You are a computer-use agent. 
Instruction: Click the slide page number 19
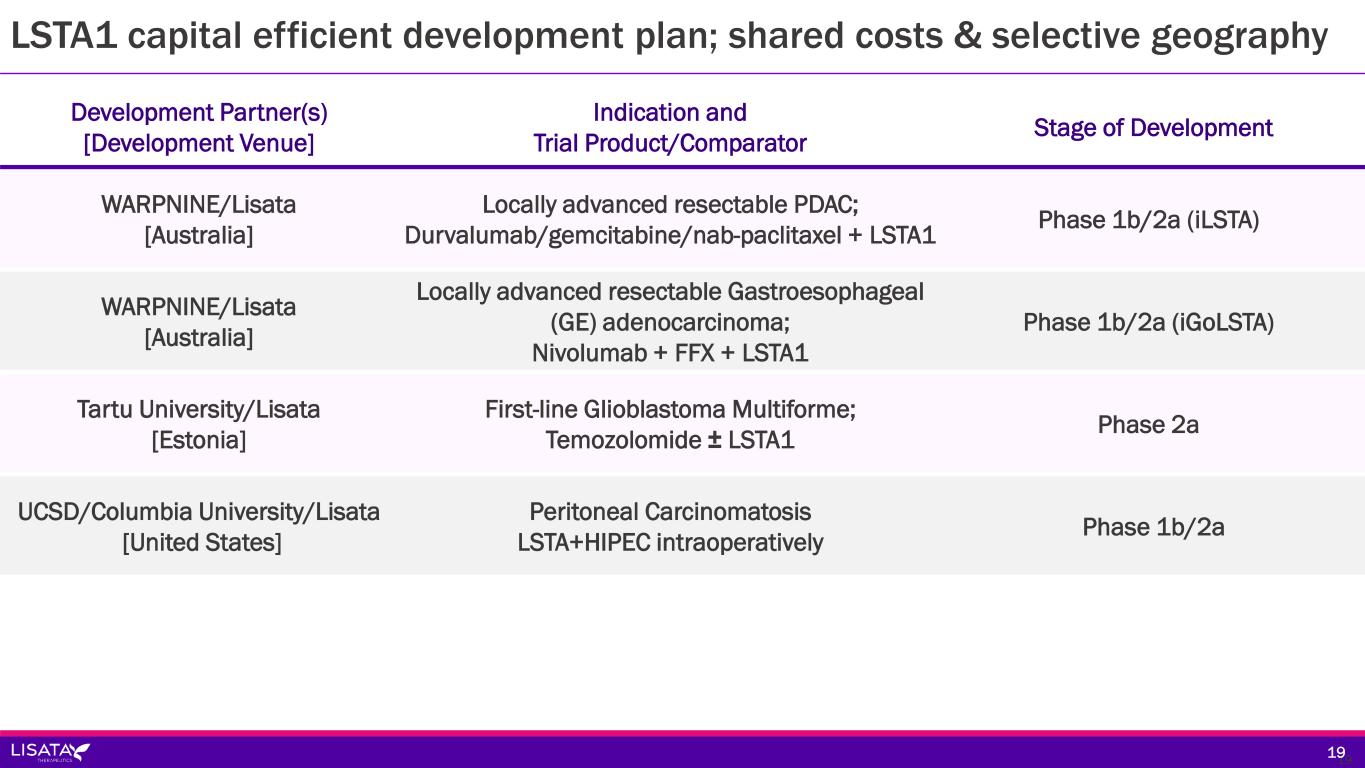pyautogui.click(x=1336, y=752)
